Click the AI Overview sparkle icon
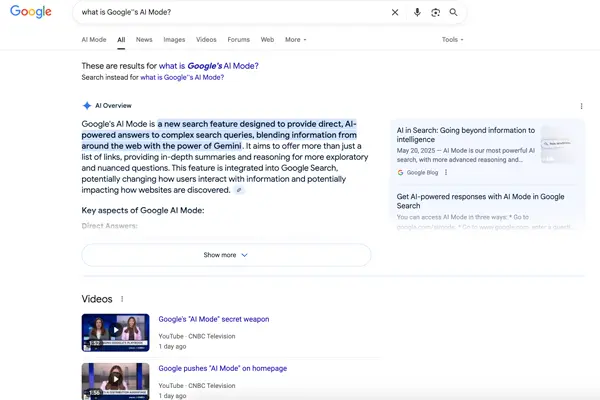600x400 pixels. click(87, 106)
